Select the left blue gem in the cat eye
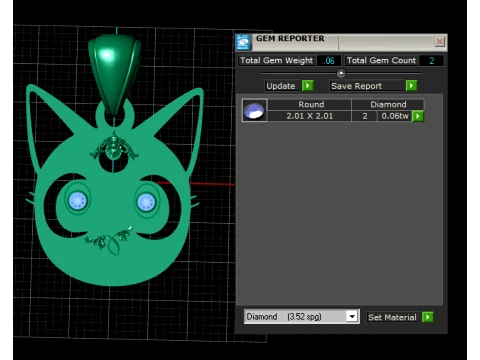The image size is (480, 360). pos(77,201)
